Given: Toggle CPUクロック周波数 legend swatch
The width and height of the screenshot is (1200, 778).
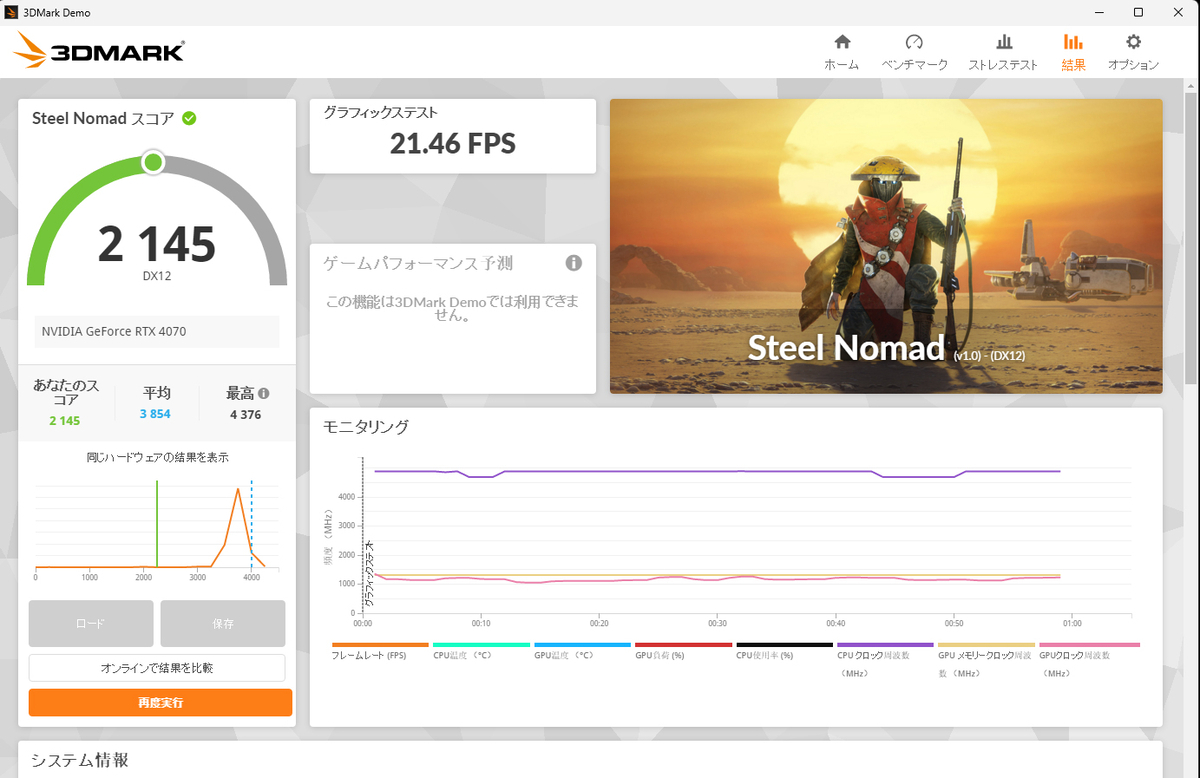Looking at the screenshot, I should [885, 645].
